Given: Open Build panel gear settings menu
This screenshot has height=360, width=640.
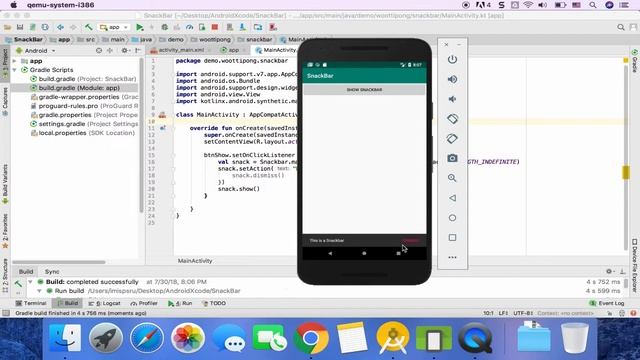Looking at the screenshot, I should 609,271.
